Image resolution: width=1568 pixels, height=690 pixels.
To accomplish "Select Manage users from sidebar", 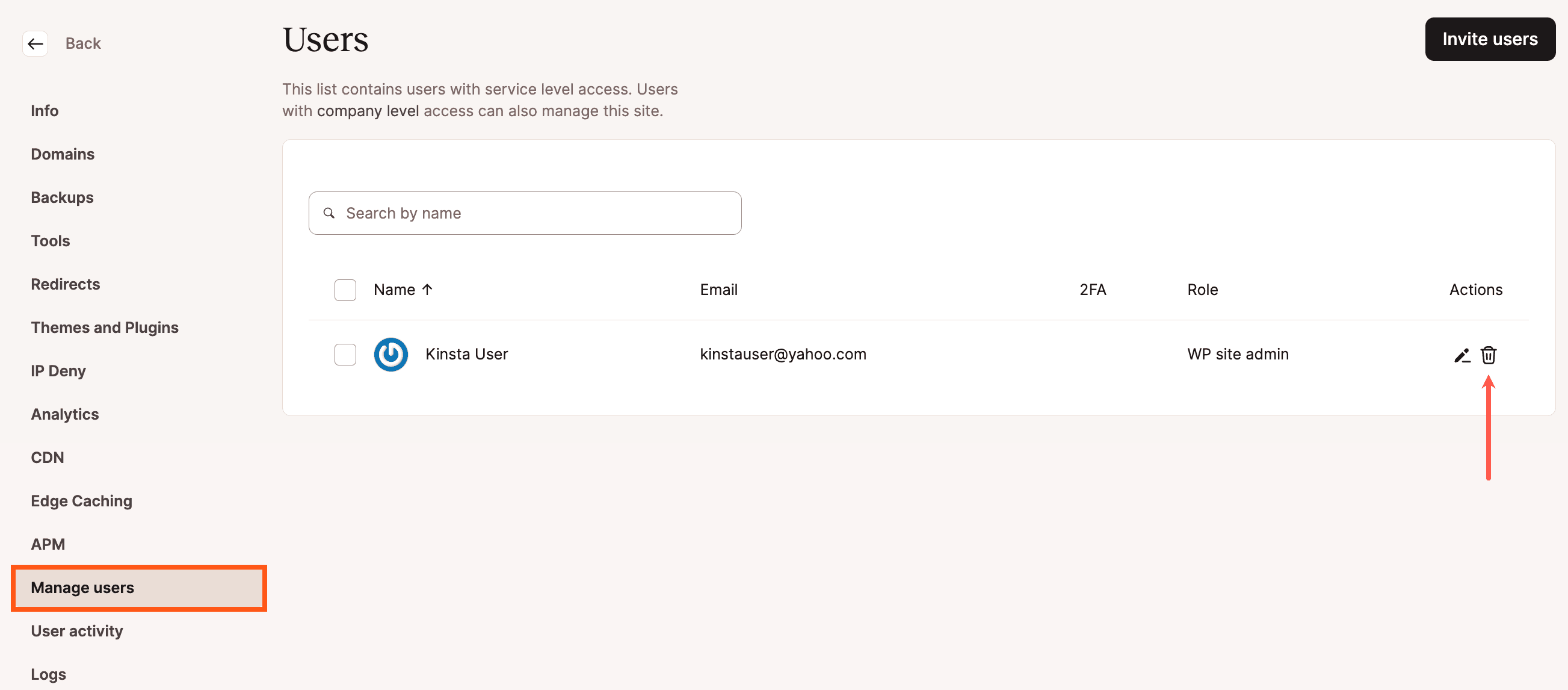I will point(82,587).
